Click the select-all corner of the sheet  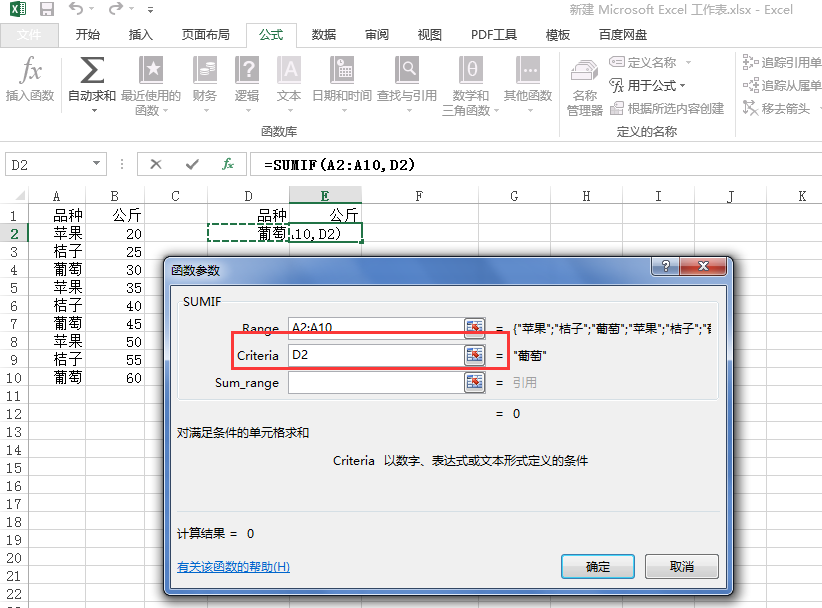tap(19, 196)
